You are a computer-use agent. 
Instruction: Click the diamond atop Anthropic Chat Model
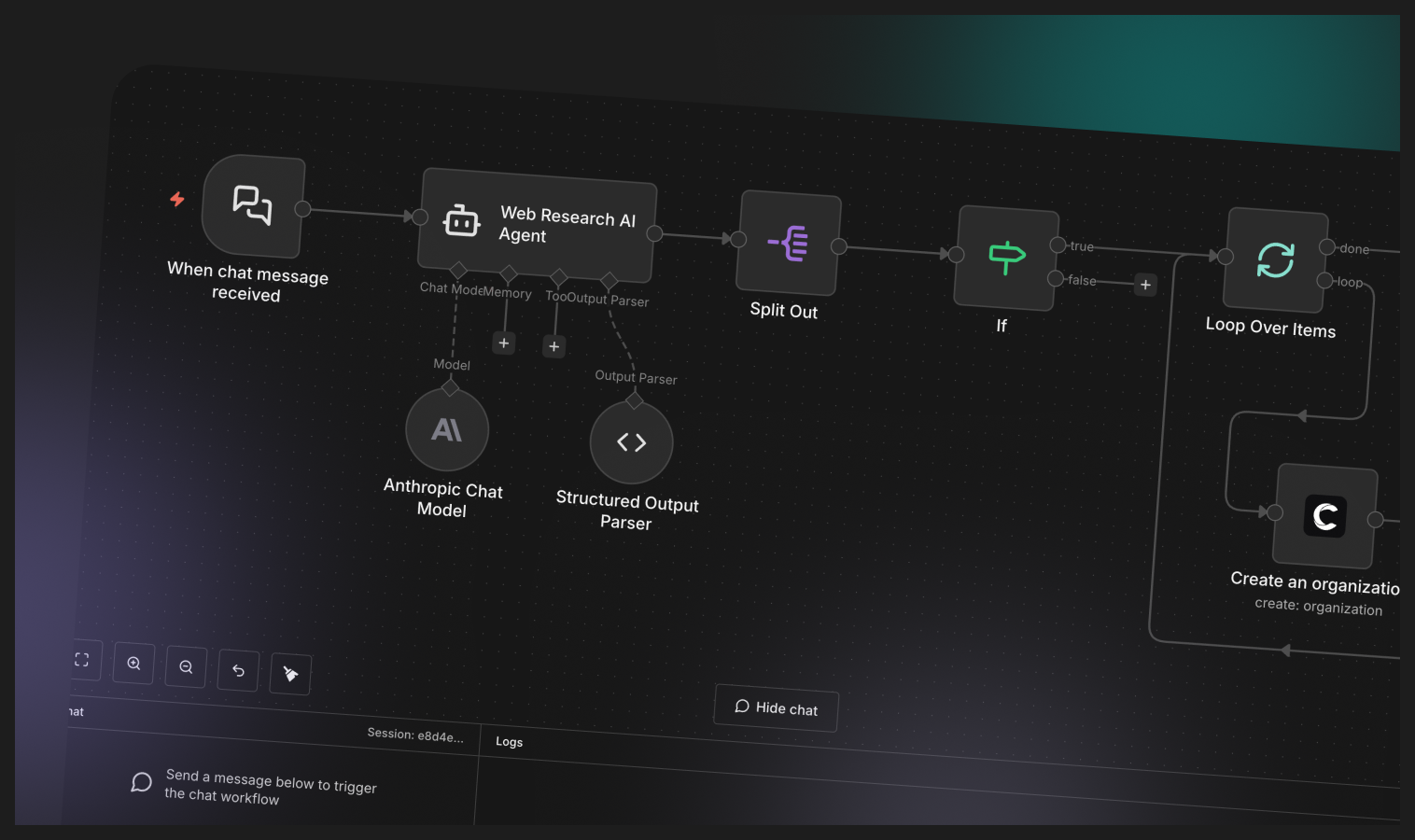point(450,387)
